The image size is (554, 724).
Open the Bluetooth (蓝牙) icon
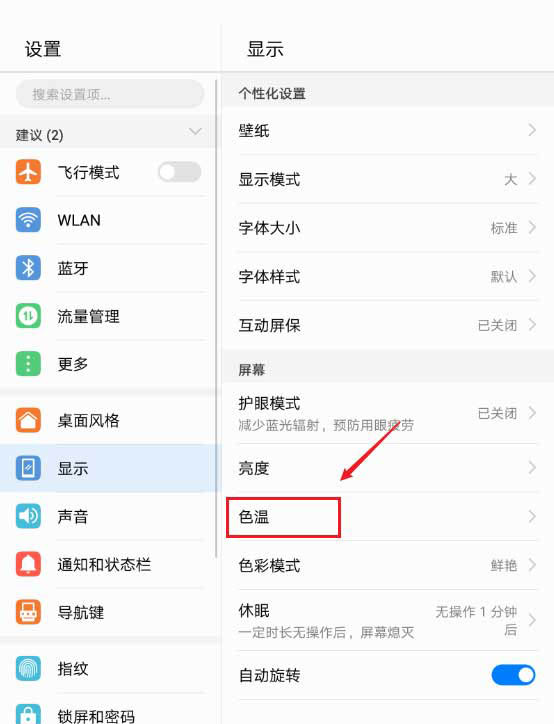pyautogui.click(x=28, y=268)
